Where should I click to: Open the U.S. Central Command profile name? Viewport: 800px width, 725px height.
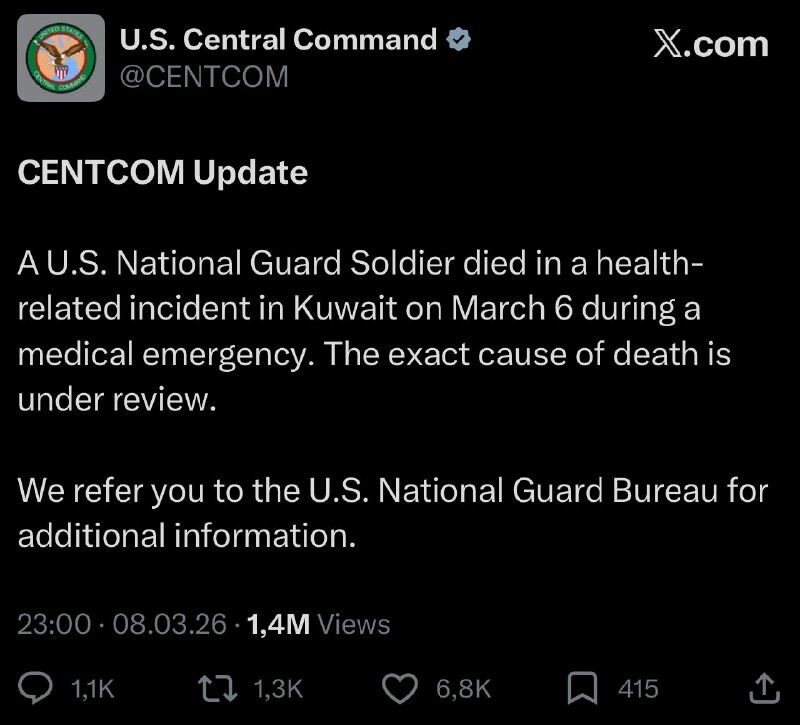(278, 40)
